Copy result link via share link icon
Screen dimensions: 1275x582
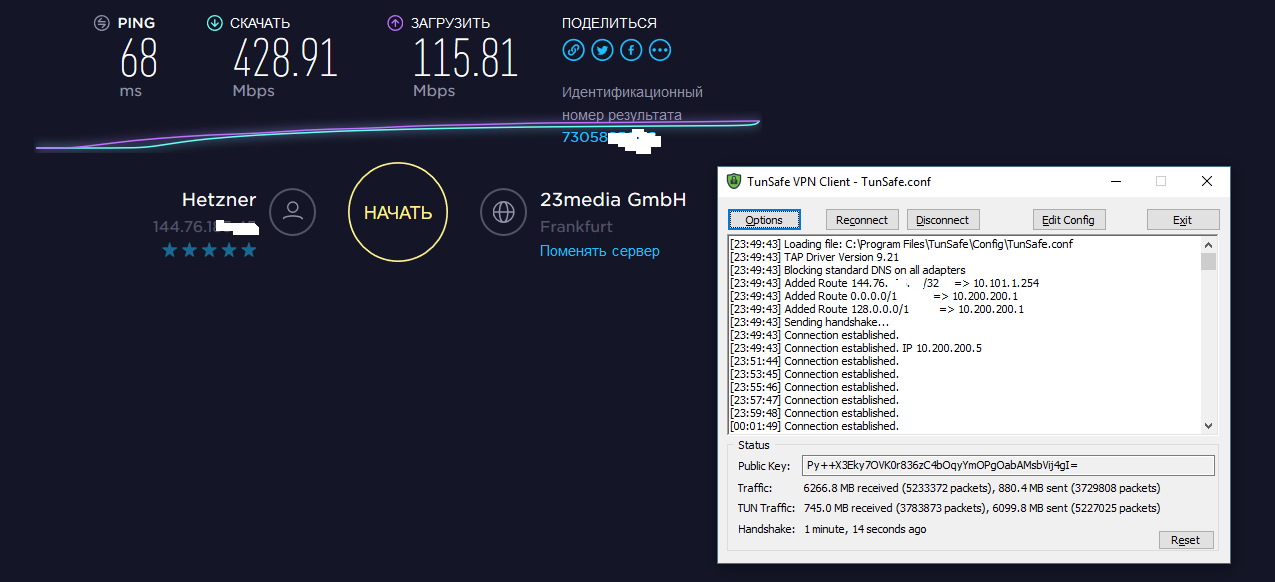coord(573,50)
